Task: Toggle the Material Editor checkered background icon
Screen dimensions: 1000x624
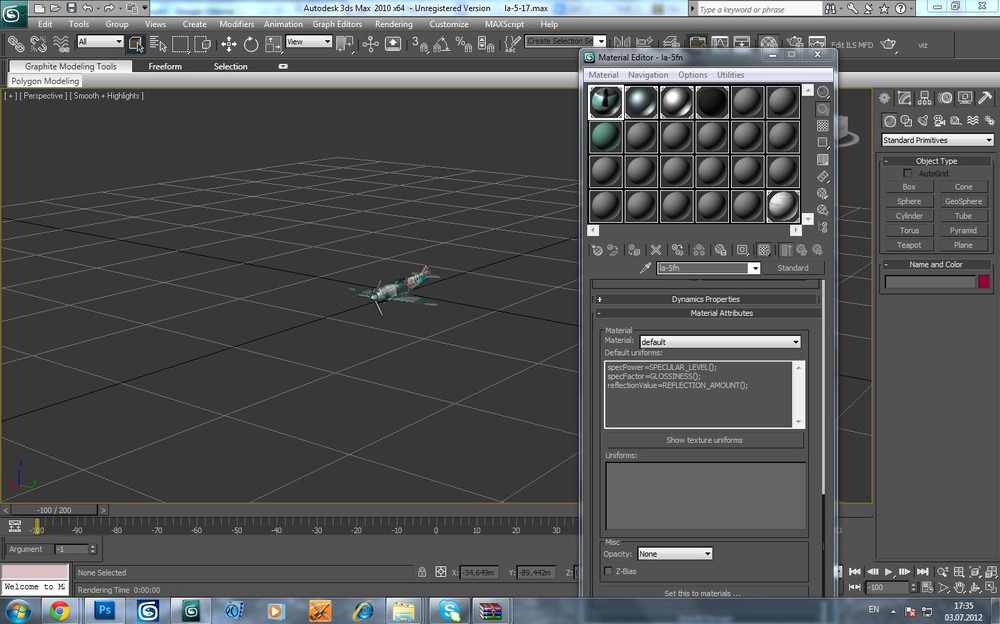Action: [823, 126]
